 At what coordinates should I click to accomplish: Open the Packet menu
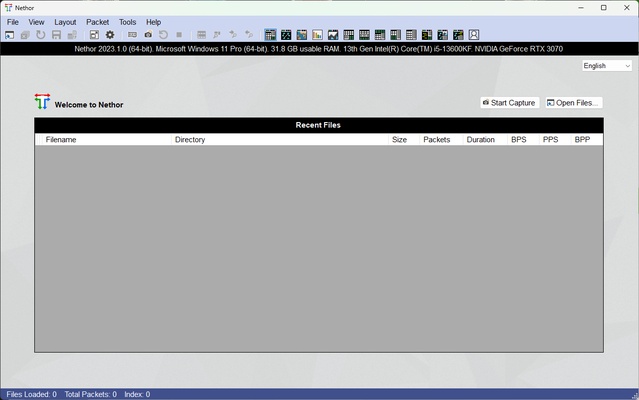click(97, 22)
